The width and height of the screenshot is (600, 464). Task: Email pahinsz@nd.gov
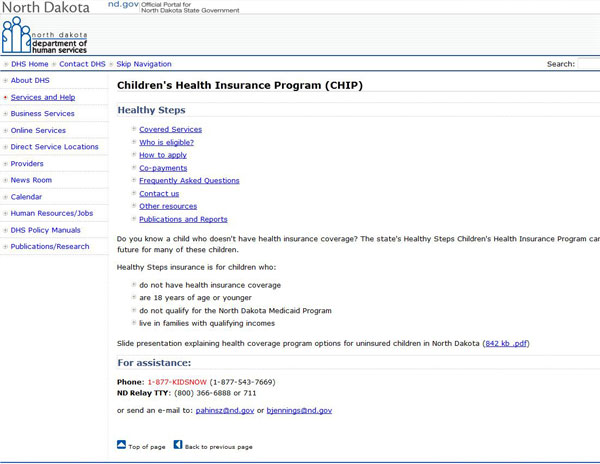coord(225,410)
